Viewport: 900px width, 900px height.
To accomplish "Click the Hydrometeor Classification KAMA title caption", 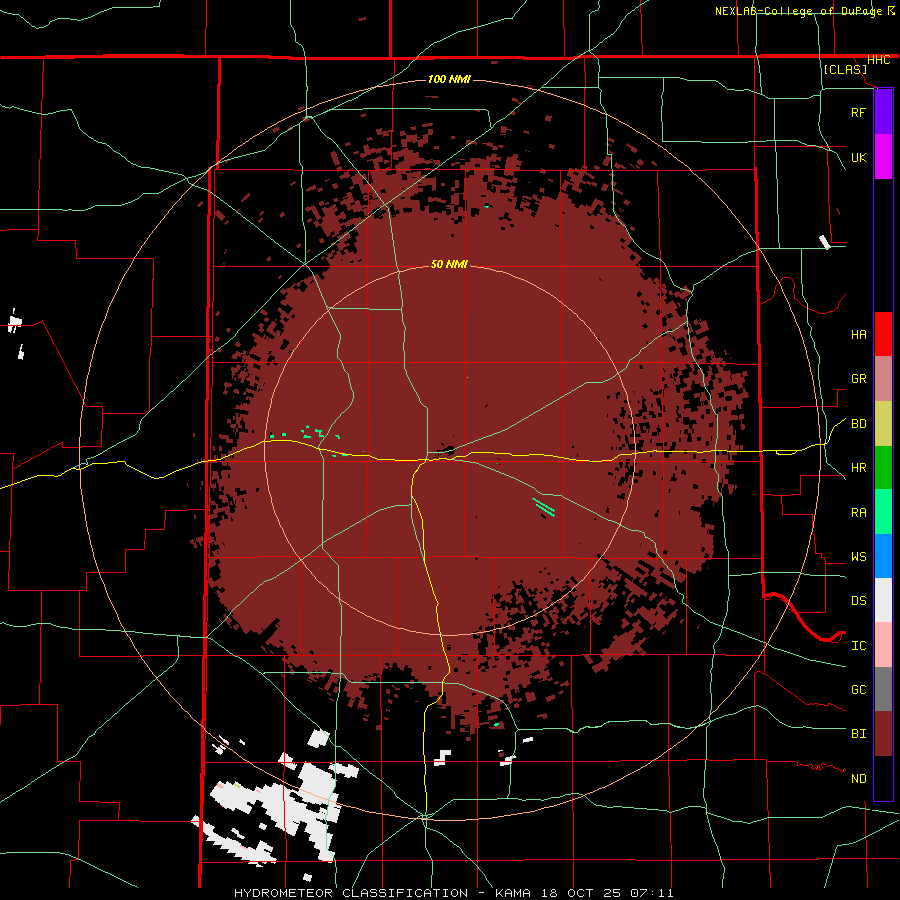I will [x=453, y=893].
